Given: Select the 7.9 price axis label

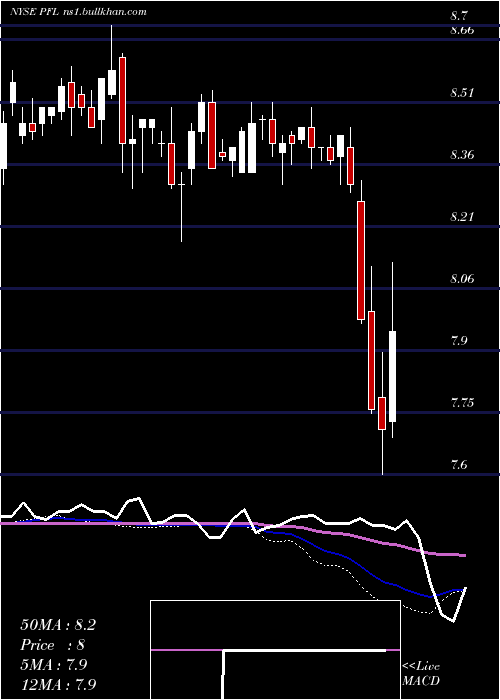Looking at the screenshot, I should pyautogui.click(x=459, y=341).
